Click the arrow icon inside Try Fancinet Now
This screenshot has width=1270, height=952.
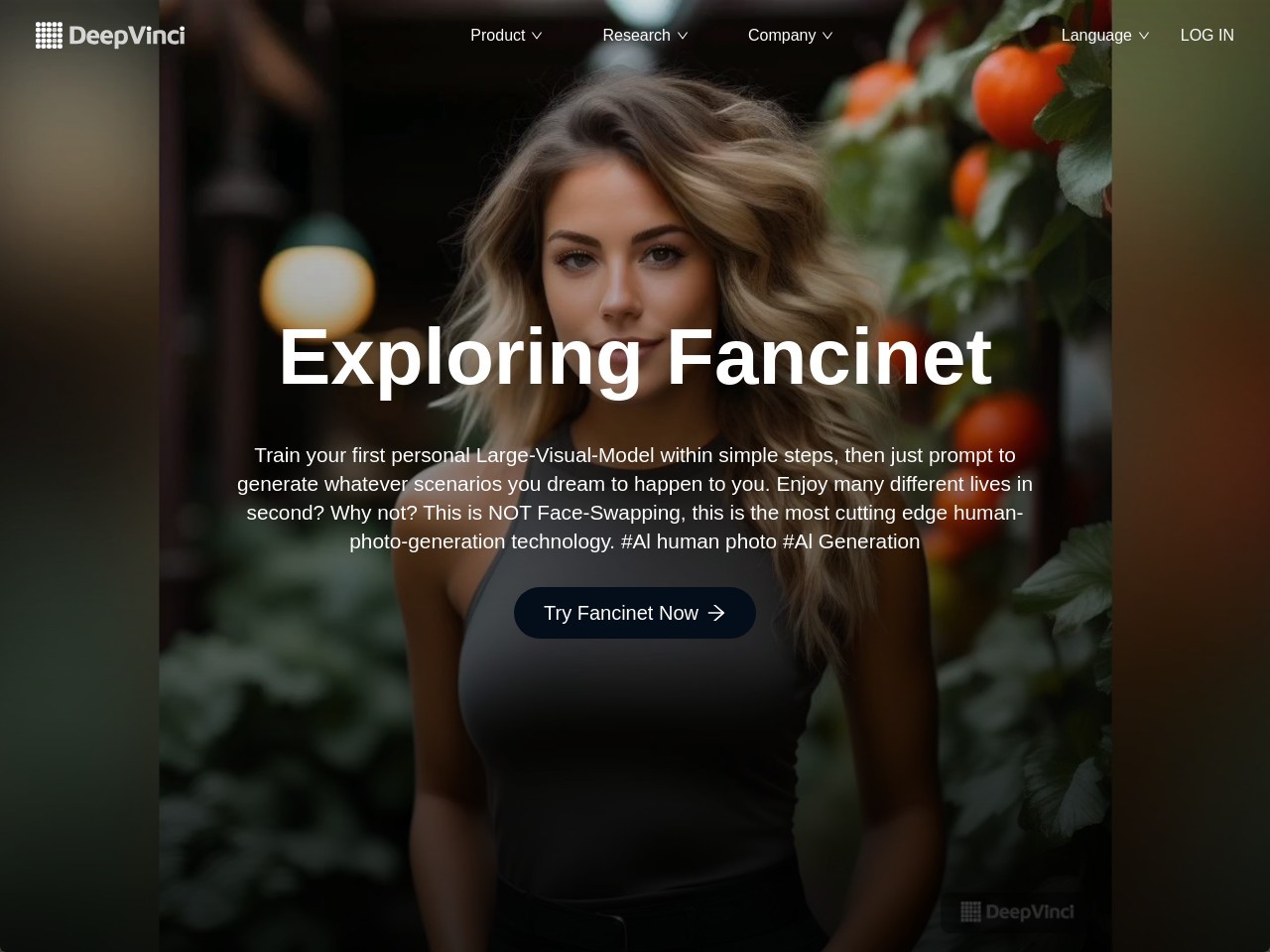point(716,613)
